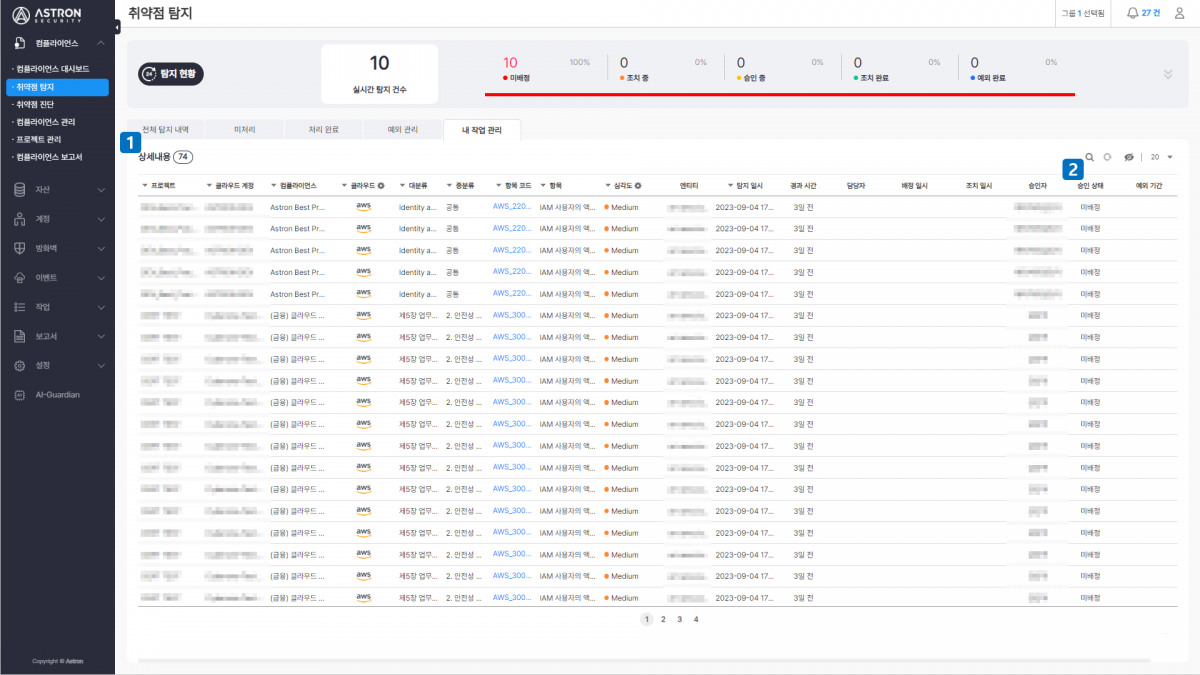Viewport: 1200px width, 675px height.
Task: Go to page 3 of results
Action: (679, 619)
